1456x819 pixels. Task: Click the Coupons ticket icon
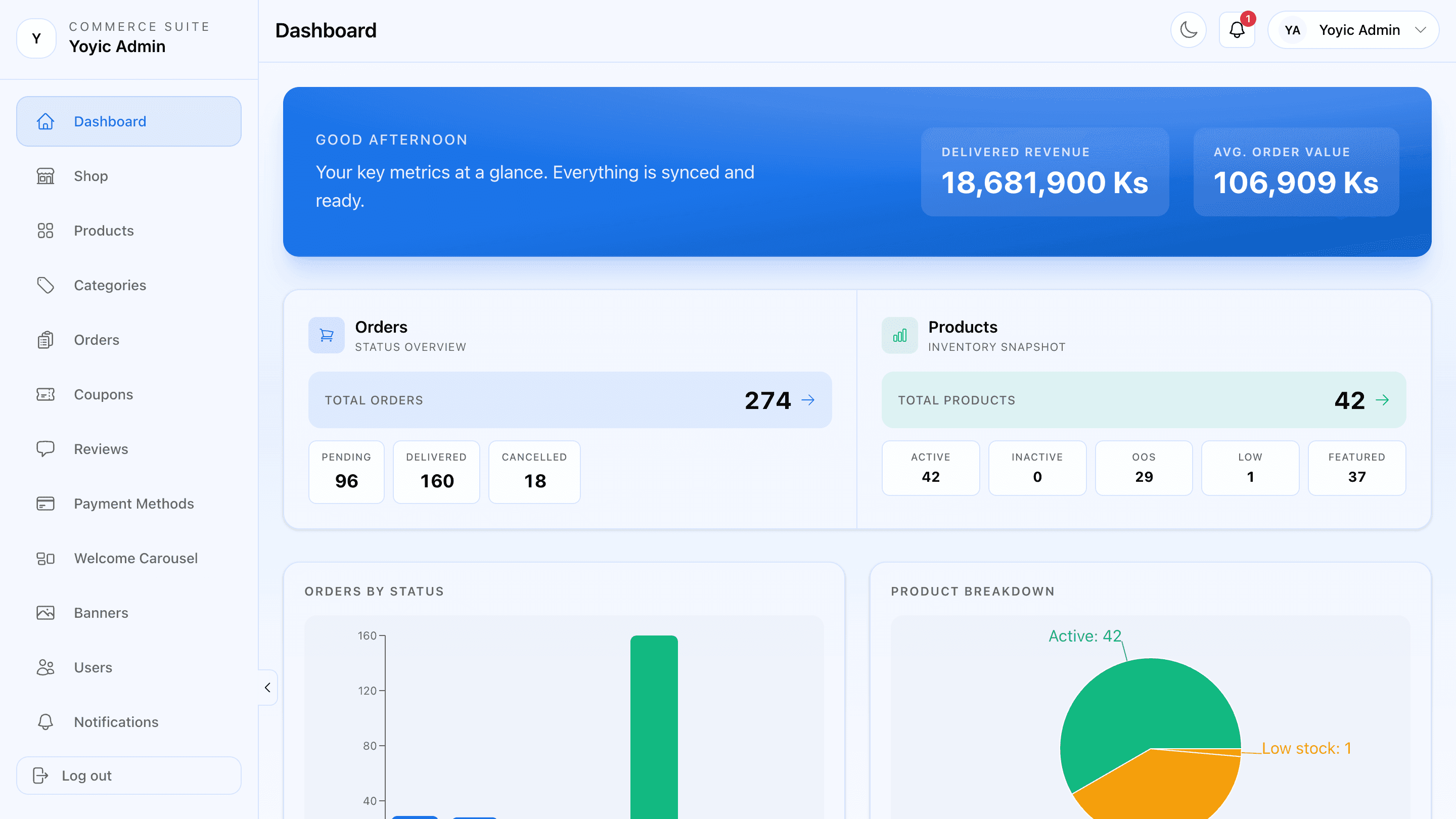[45, 394]
